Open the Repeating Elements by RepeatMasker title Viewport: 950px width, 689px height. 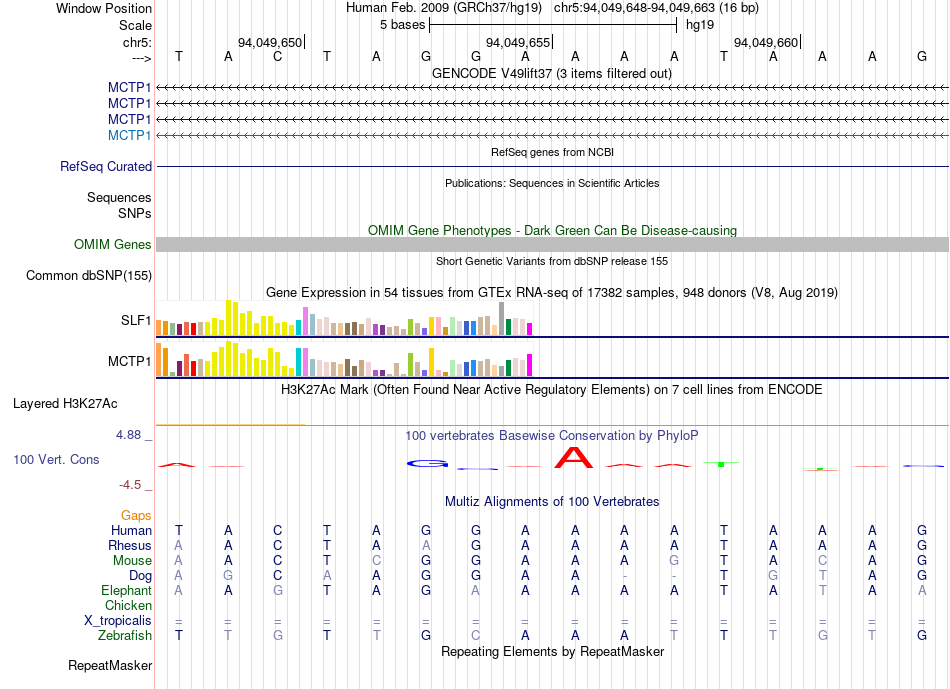552,652
